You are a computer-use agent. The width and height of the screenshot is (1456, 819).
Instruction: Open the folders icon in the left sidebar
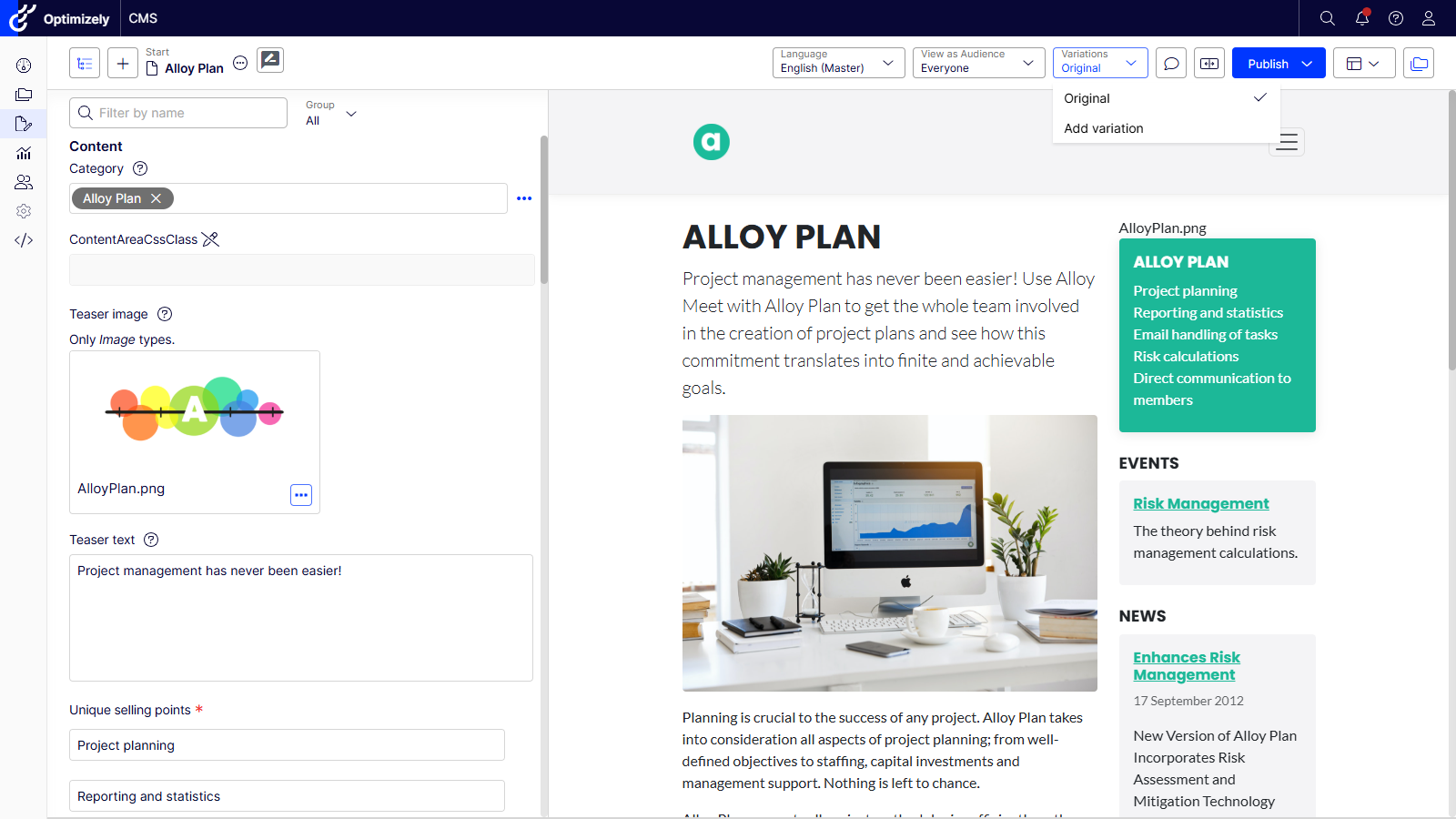point(24,95)
